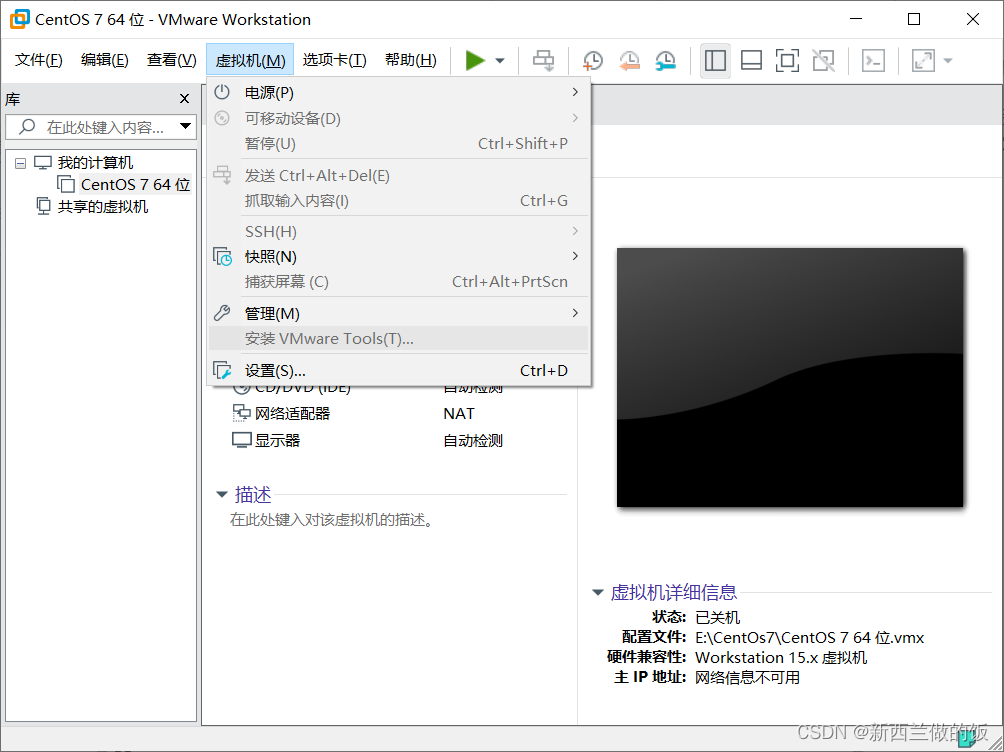
Task: Open the snapshot manager toolbar icon
Action: [666, 61]
